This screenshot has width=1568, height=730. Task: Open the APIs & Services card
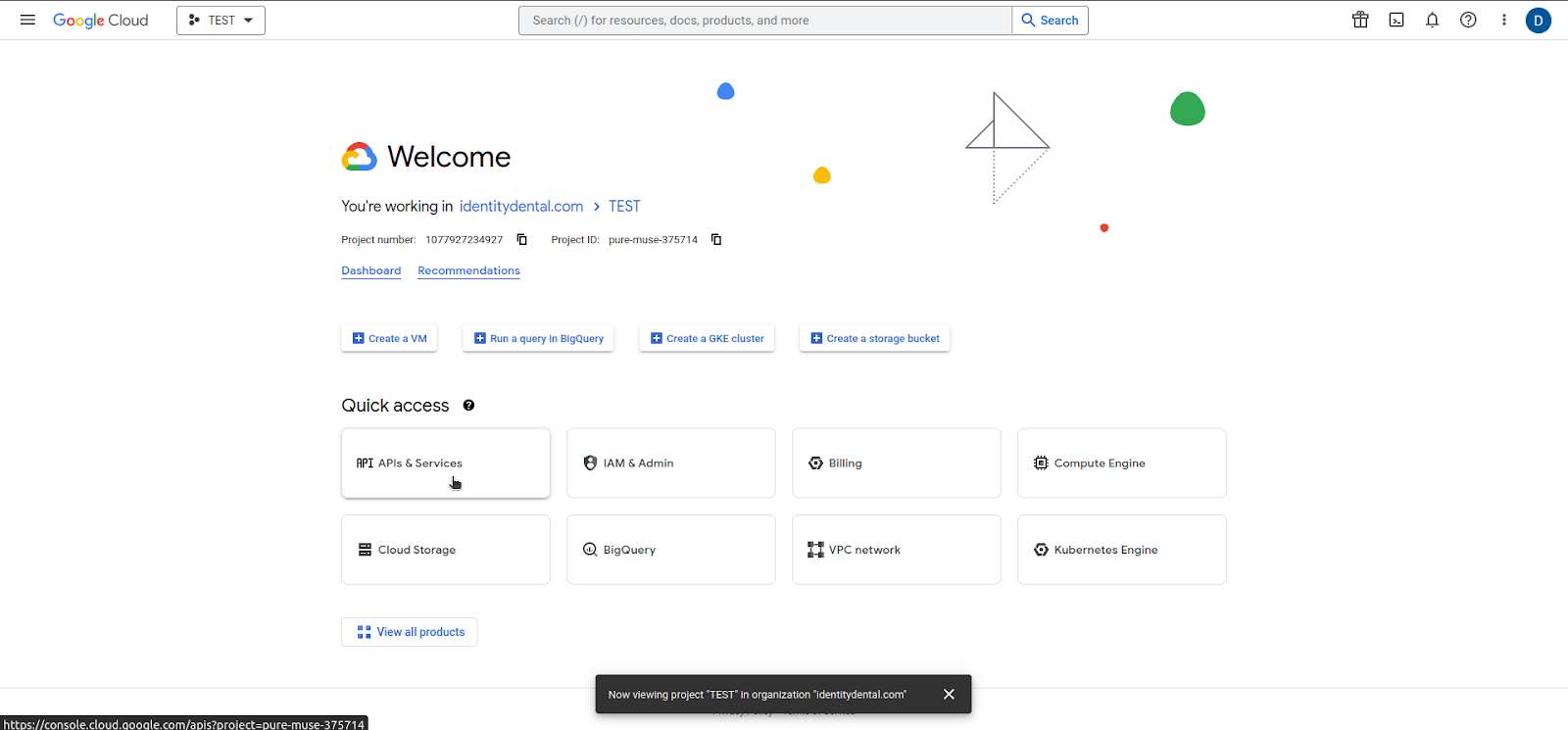click(446, 462)
